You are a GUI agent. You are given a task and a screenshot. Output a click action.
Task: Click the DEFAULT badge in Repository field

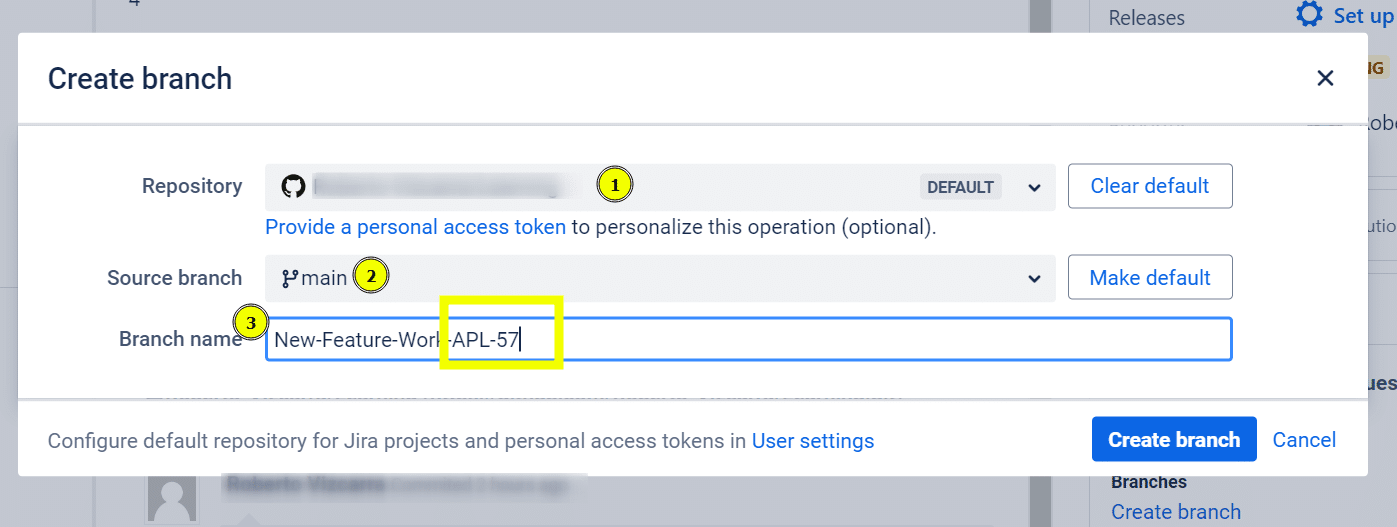960,187
